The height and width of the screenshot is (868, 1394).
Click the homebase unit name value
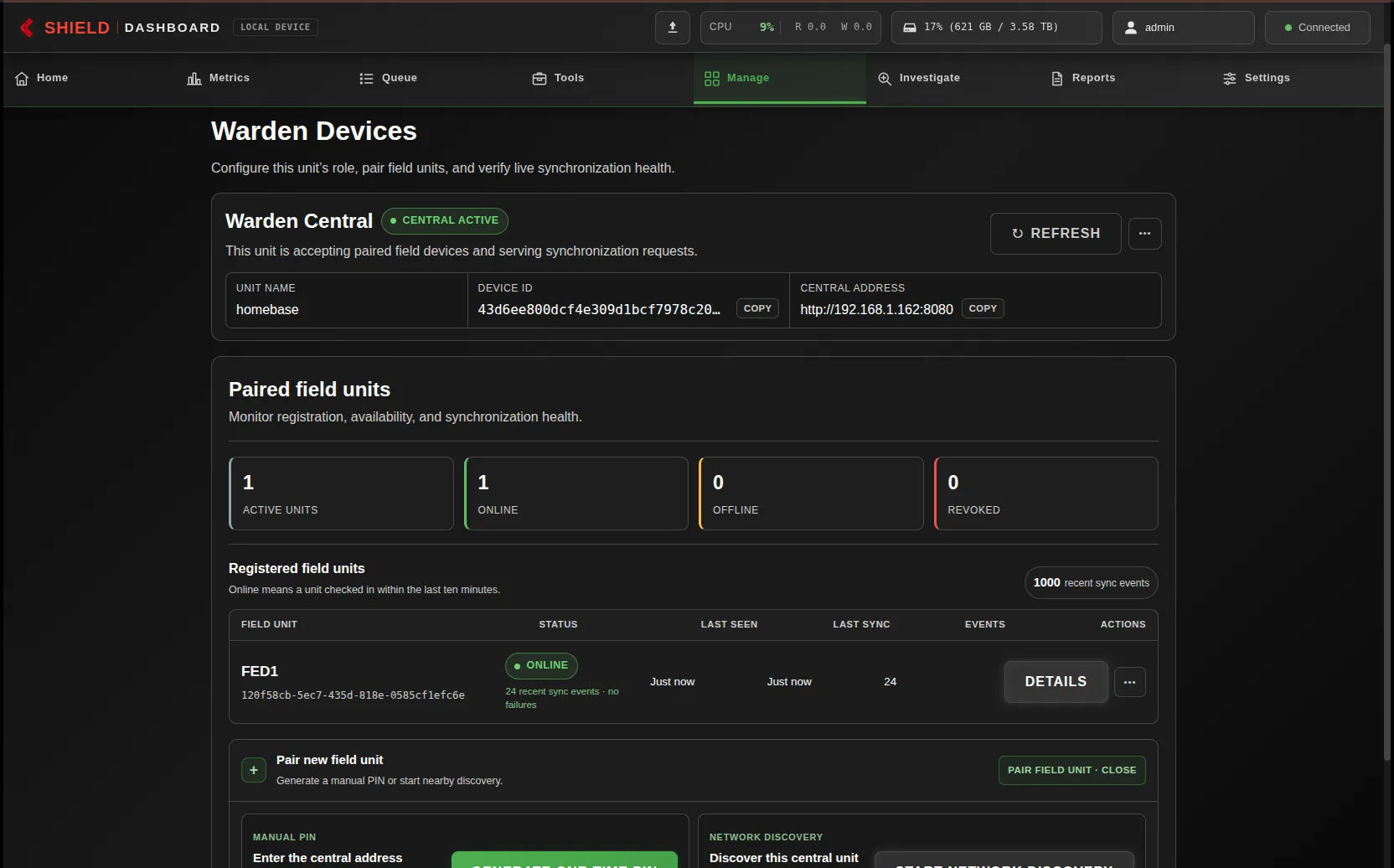pos(267,310)
